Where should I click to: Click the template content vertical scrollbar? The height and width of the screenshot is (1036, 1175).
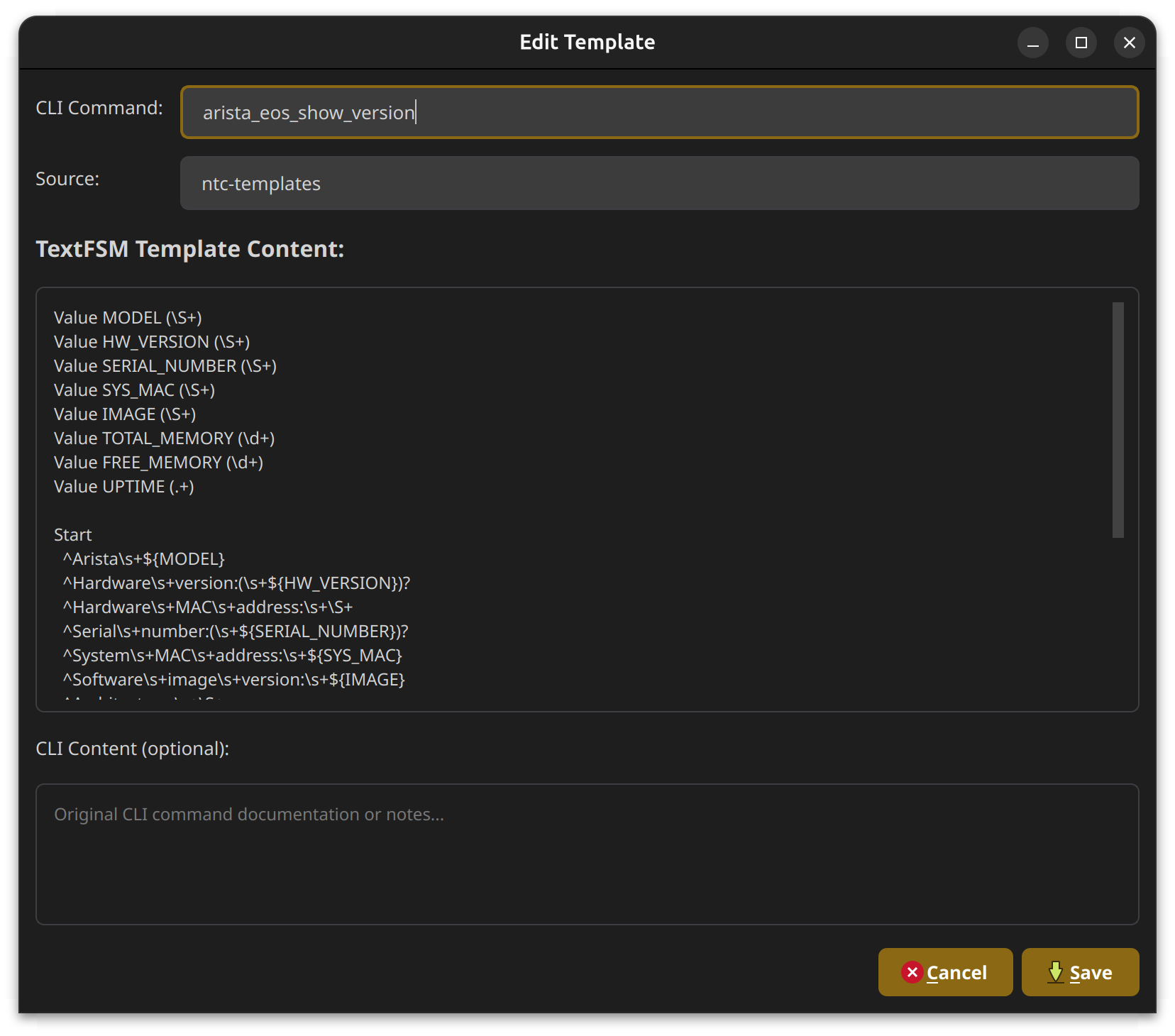[1118, 420]
